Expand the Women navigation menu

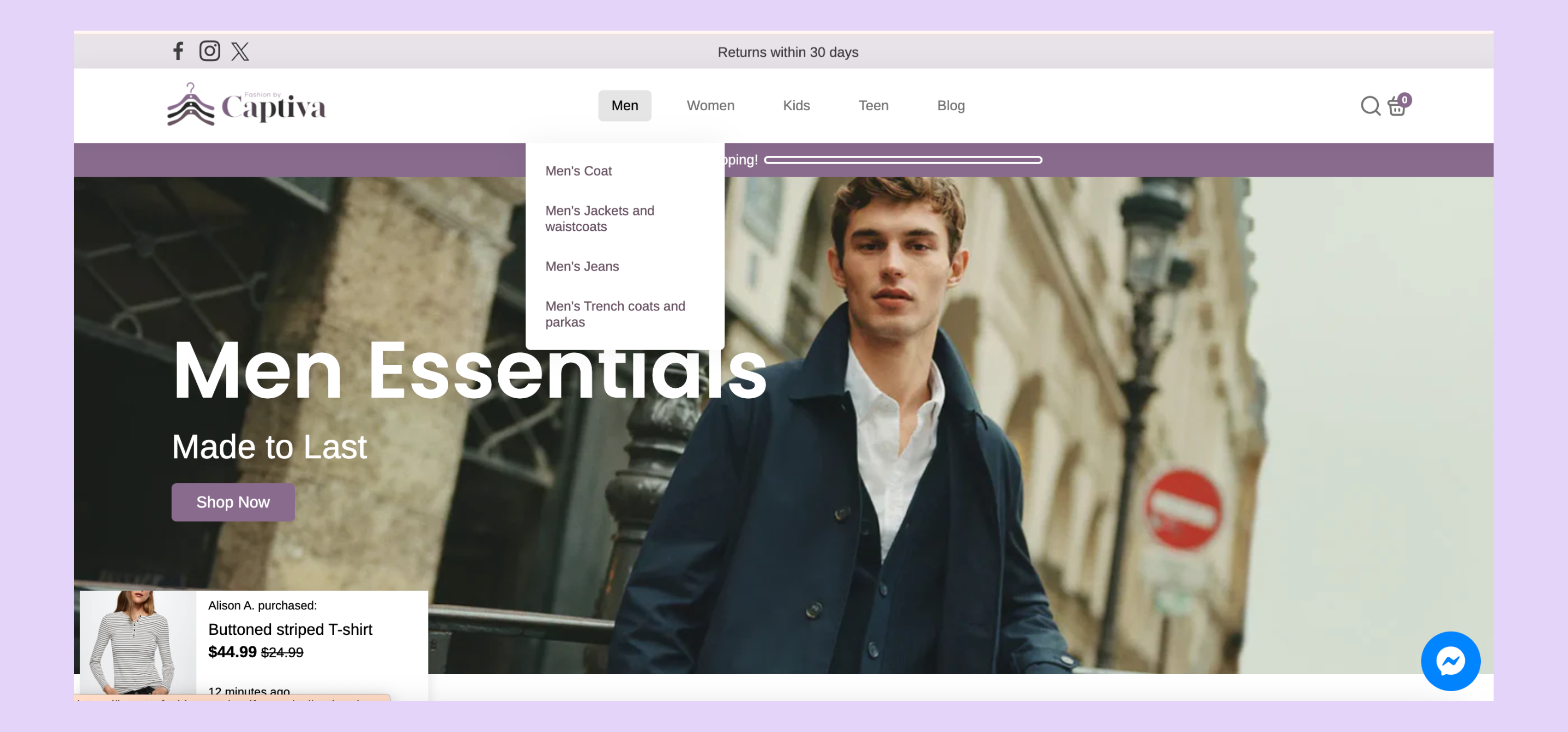tap(710, 106)
